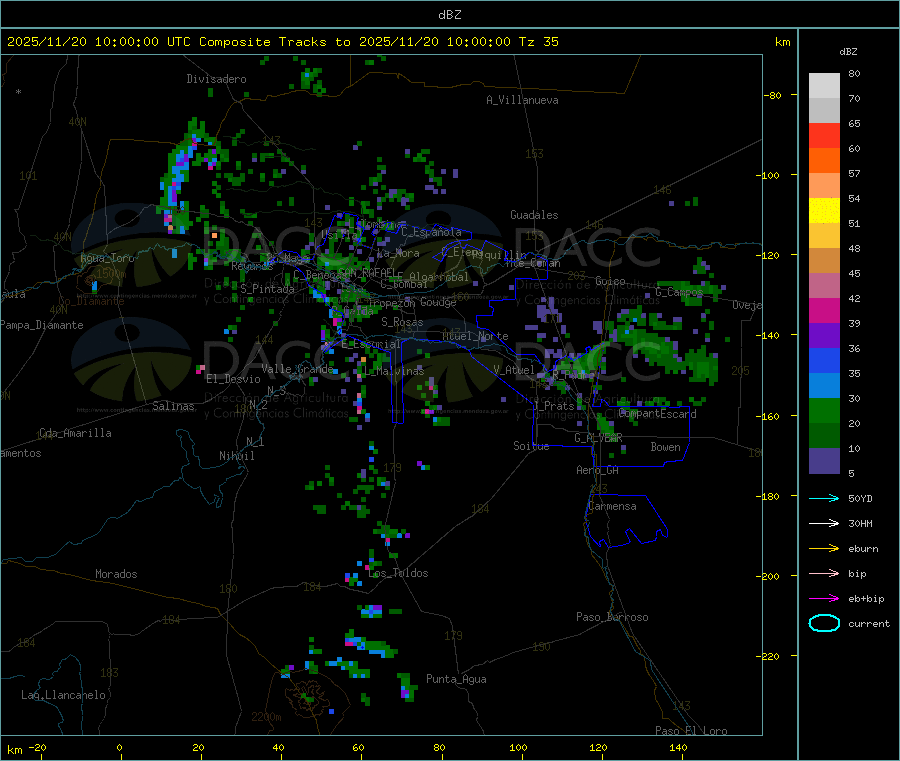This screenshot has height=761, width=900.
Task: Click the J_Prats map label
Action: (x=554, y=406)
